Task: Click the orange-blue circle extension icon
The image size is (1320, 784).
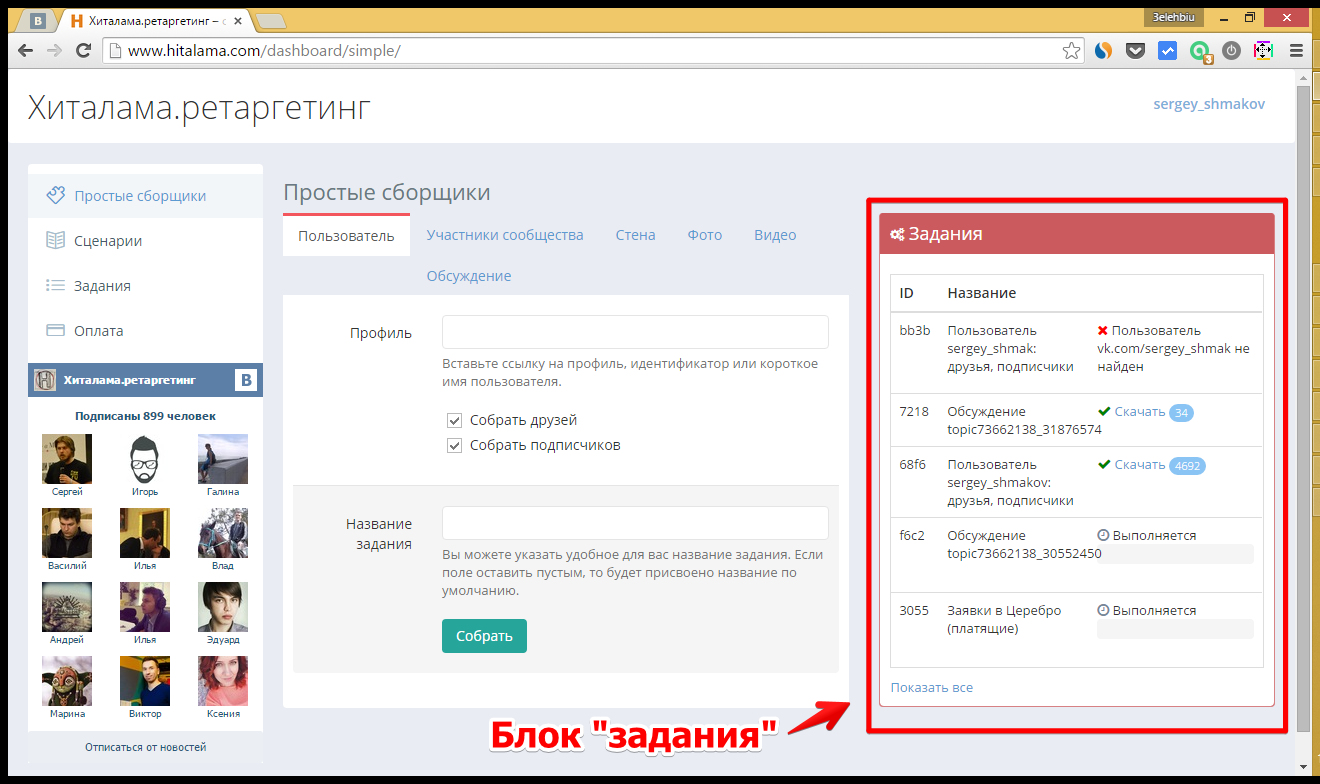Action: [1103, 50]
